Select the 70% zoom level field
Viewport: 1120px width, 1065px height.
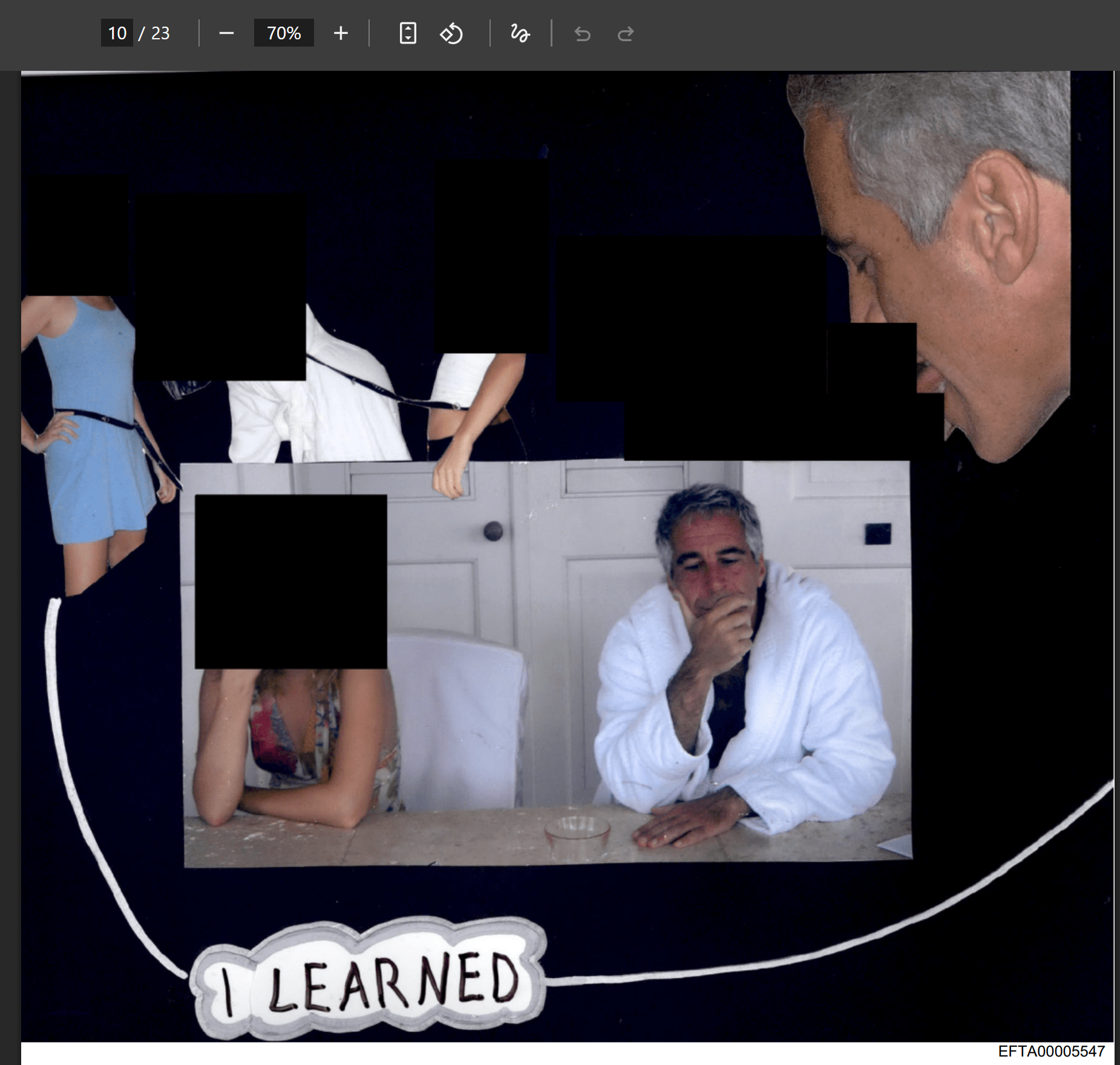[284, 33]
